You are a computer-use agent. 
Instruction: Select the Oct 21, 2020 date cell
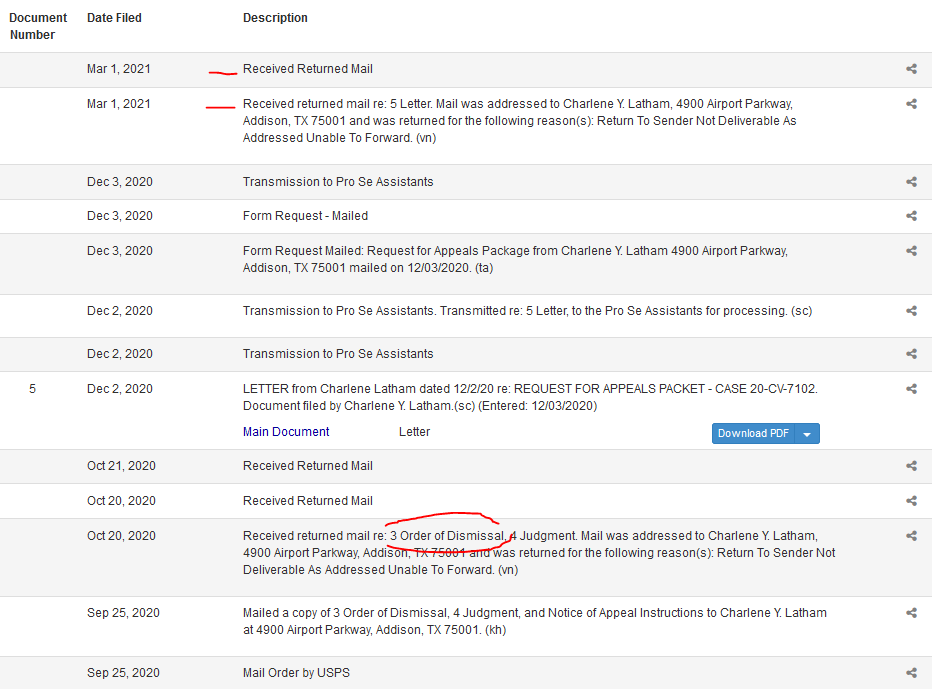[121, 466]
